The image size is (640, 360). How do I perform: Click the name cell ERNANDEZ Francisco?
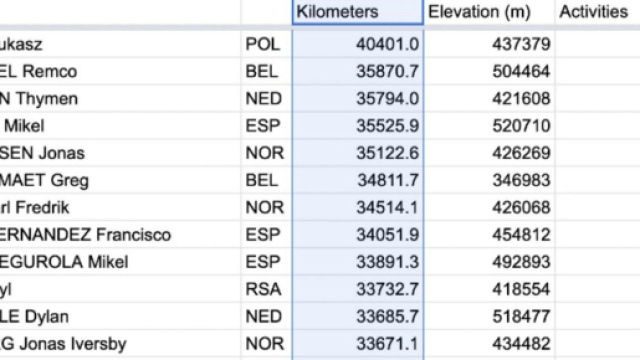[120, 235]
